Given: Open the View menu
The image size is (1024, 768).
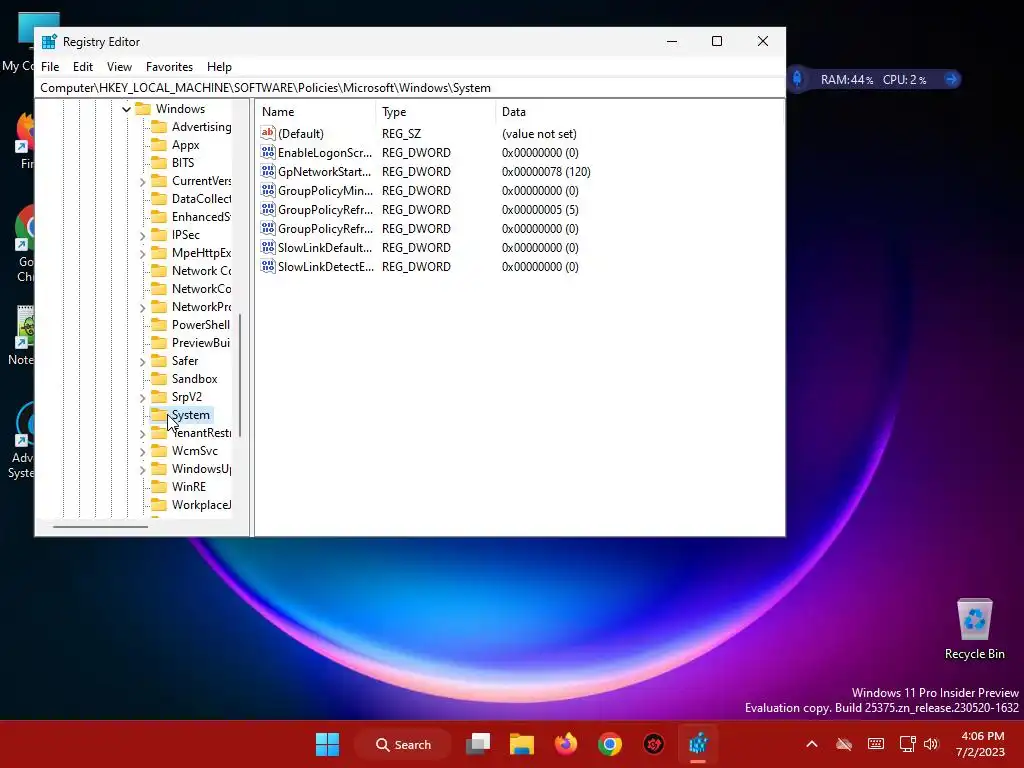Looking at the screenshot, I should pyautogui.click(x=119, y=67).
